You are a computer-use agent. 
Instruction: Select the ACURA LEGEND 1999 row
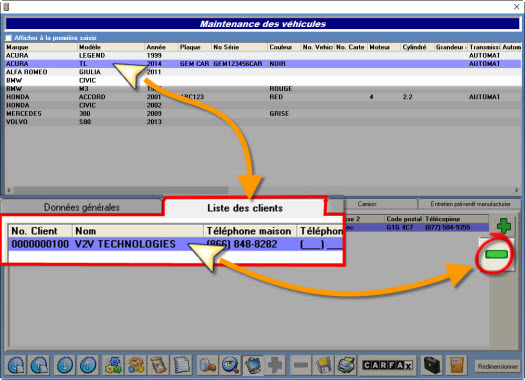[263, 56]
